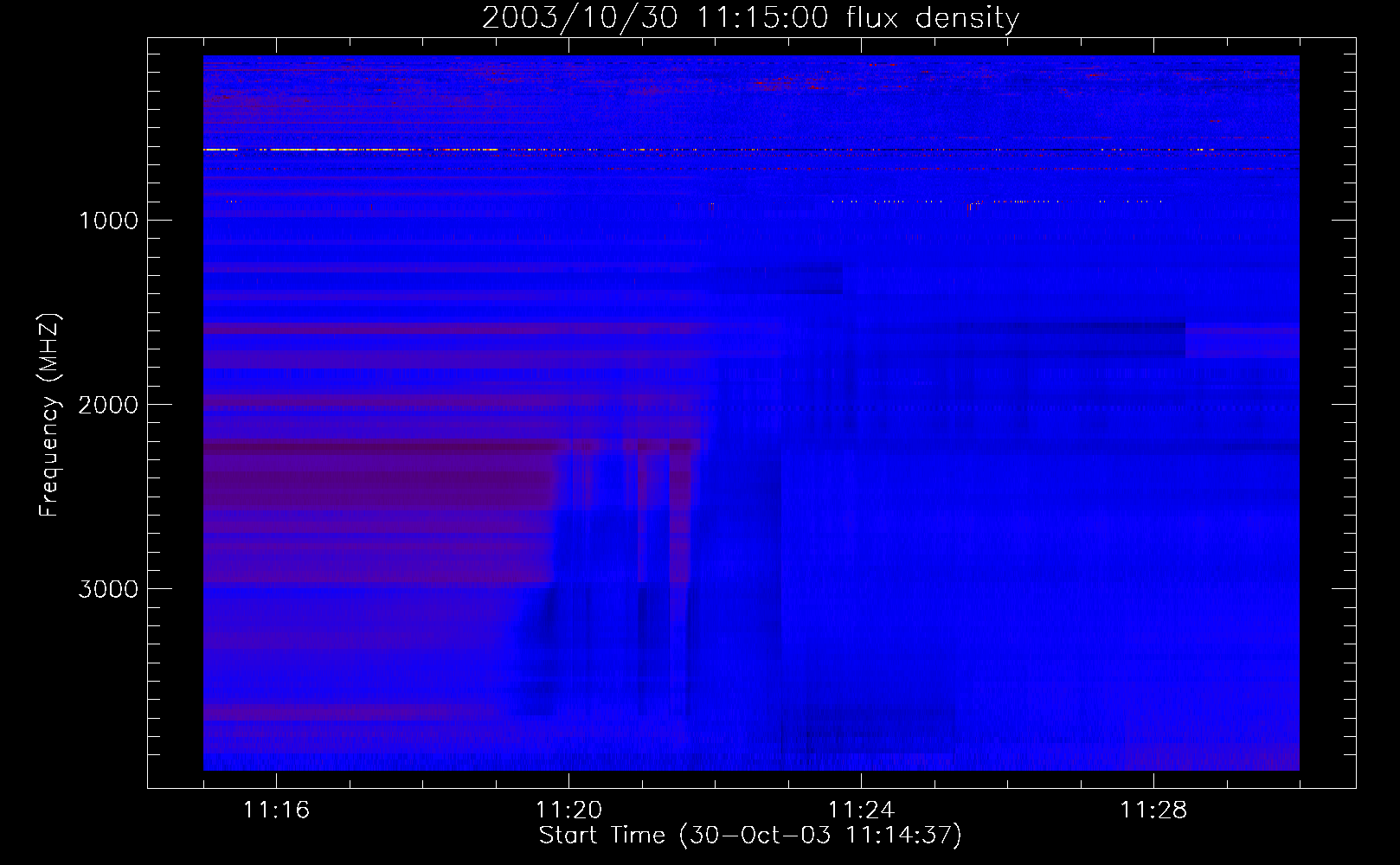Click the 2000 frequency tick label

[108, 405]
